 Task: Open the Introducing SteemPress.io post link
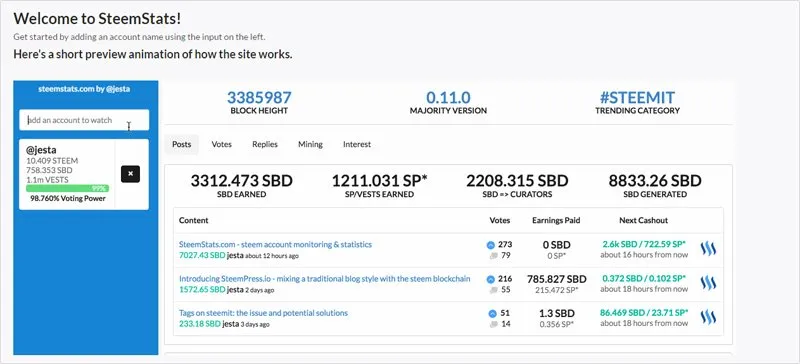(x=324, y=279)
